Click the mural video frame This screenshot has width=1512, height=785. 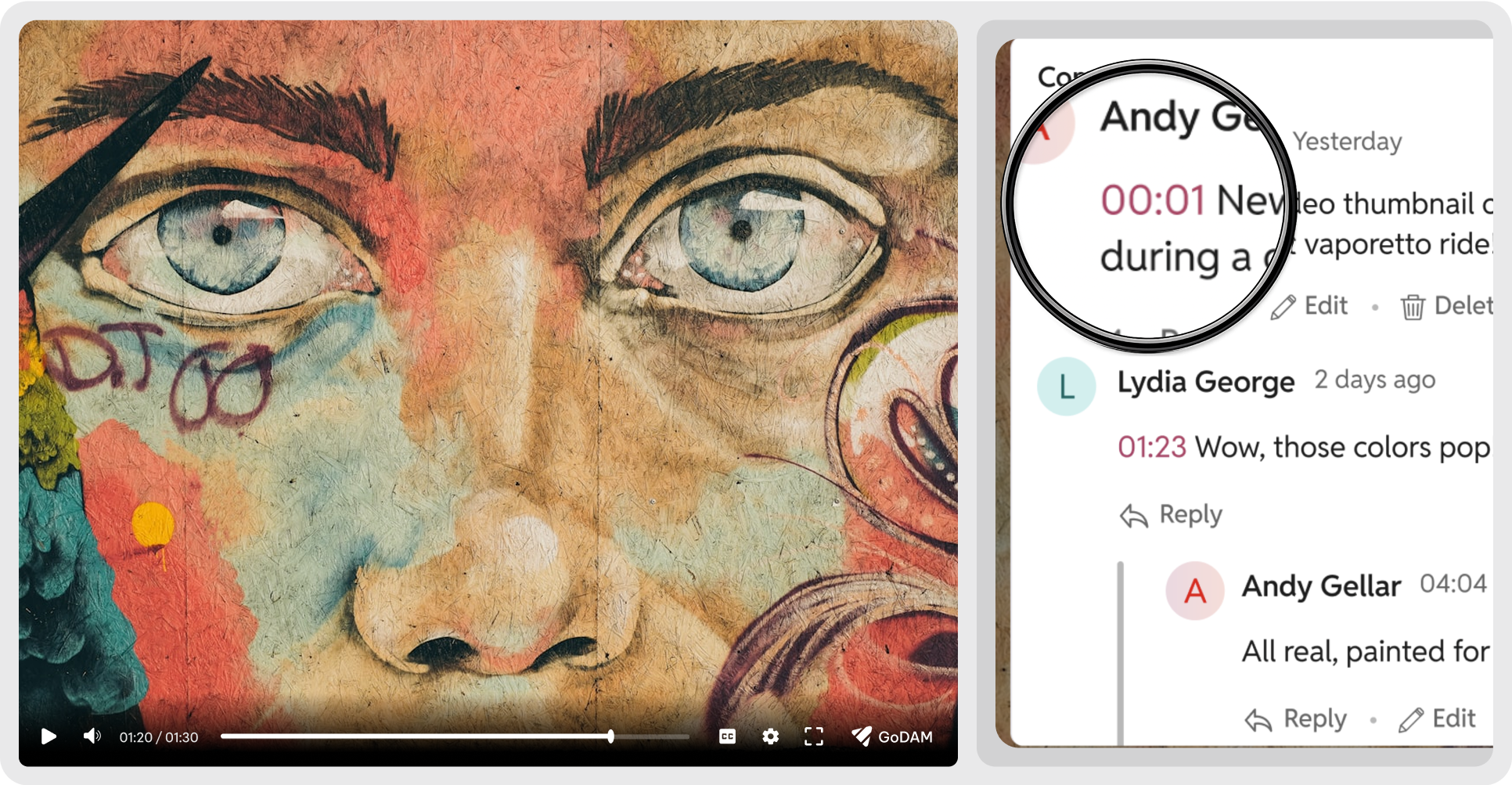[x=488, y=368]
